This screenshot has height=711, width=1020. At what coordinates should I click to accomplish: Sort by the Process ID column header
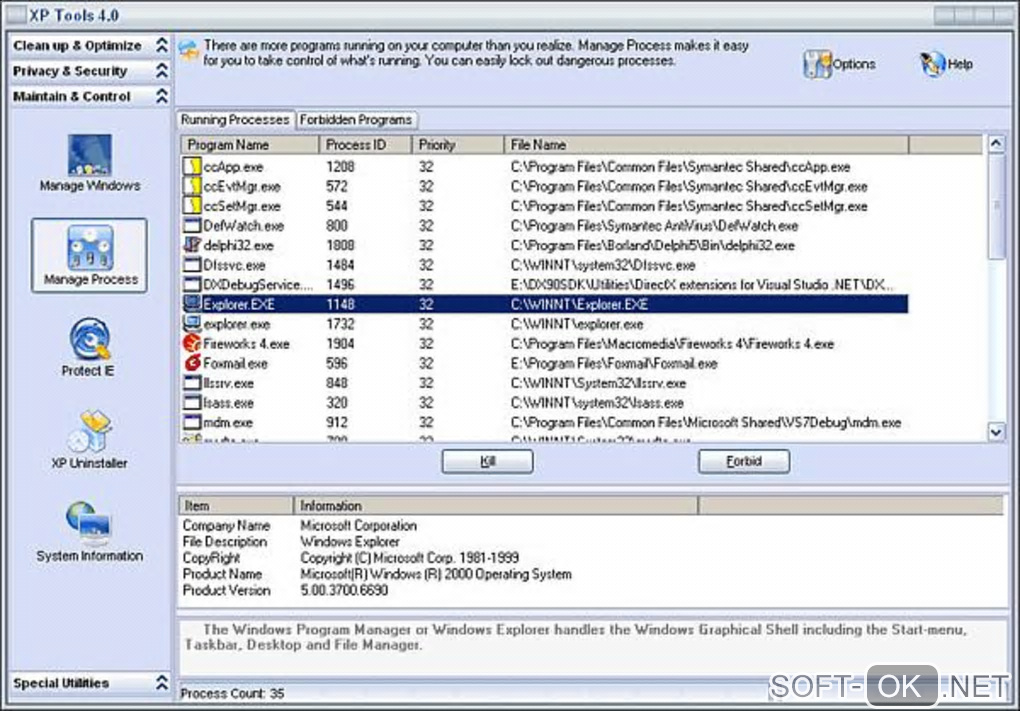(x=365, y=144)
